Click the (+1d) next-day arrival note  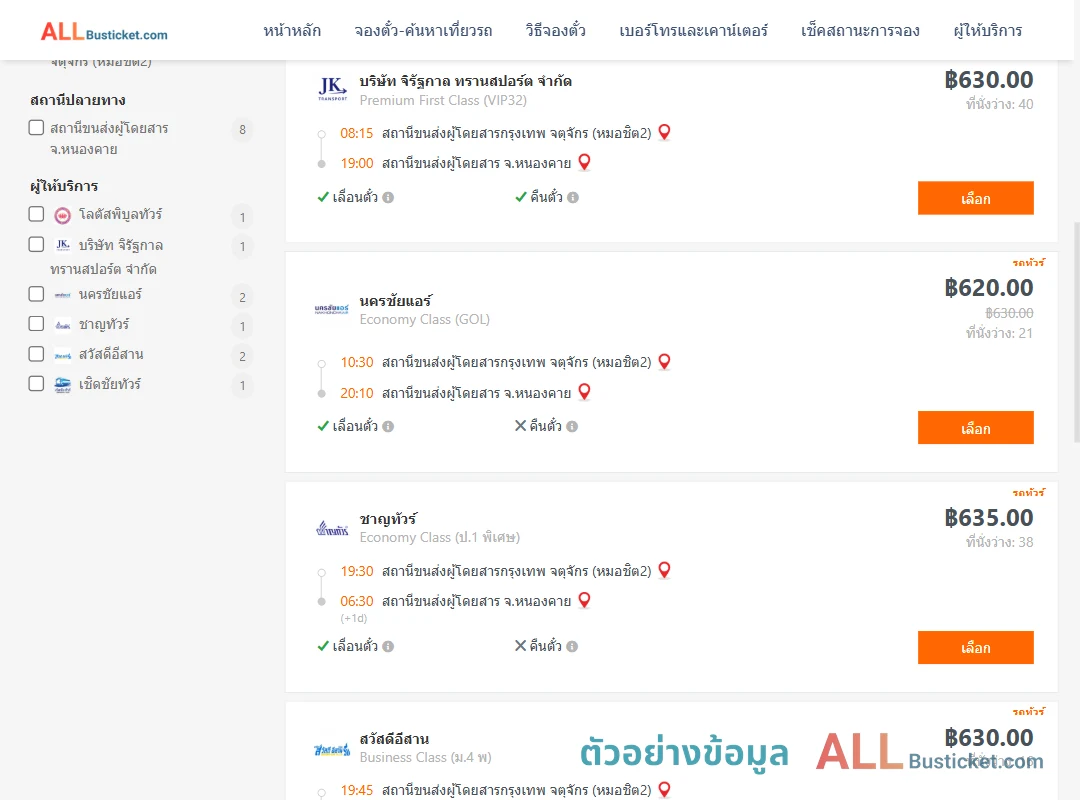[353, 619]
